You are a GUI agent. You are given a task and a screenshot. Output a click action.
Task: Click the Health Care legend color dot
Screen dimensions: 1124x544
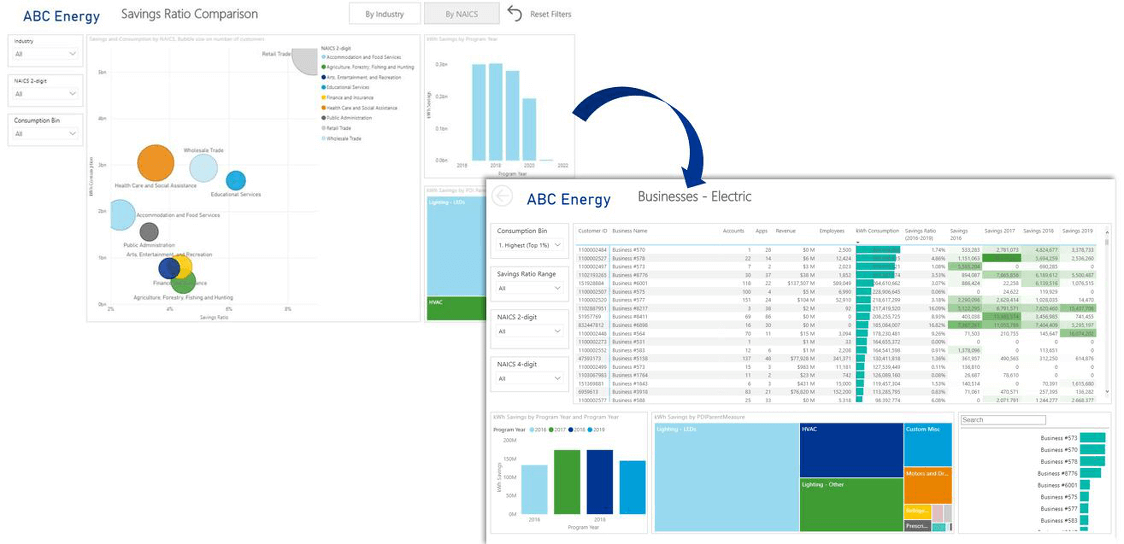coord(324,108)
